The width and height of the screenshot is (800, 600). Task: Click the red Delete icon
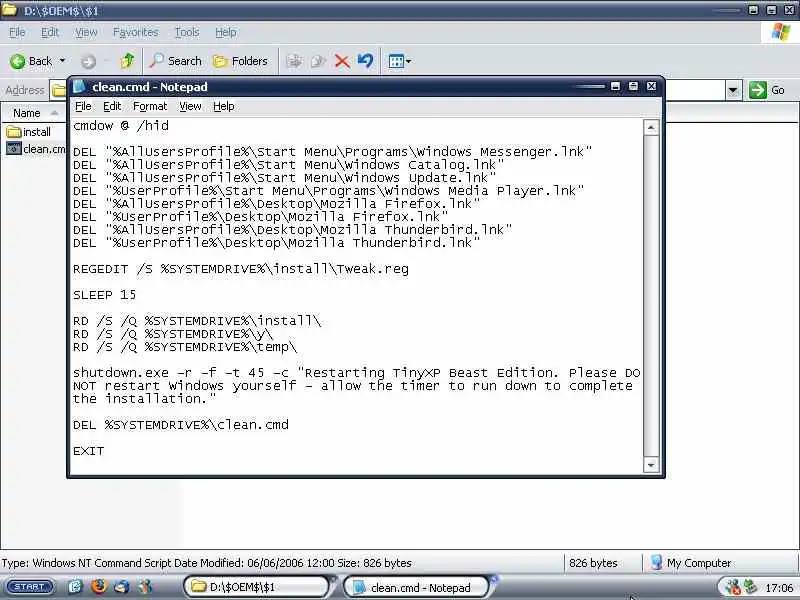(x=342, y=62)
